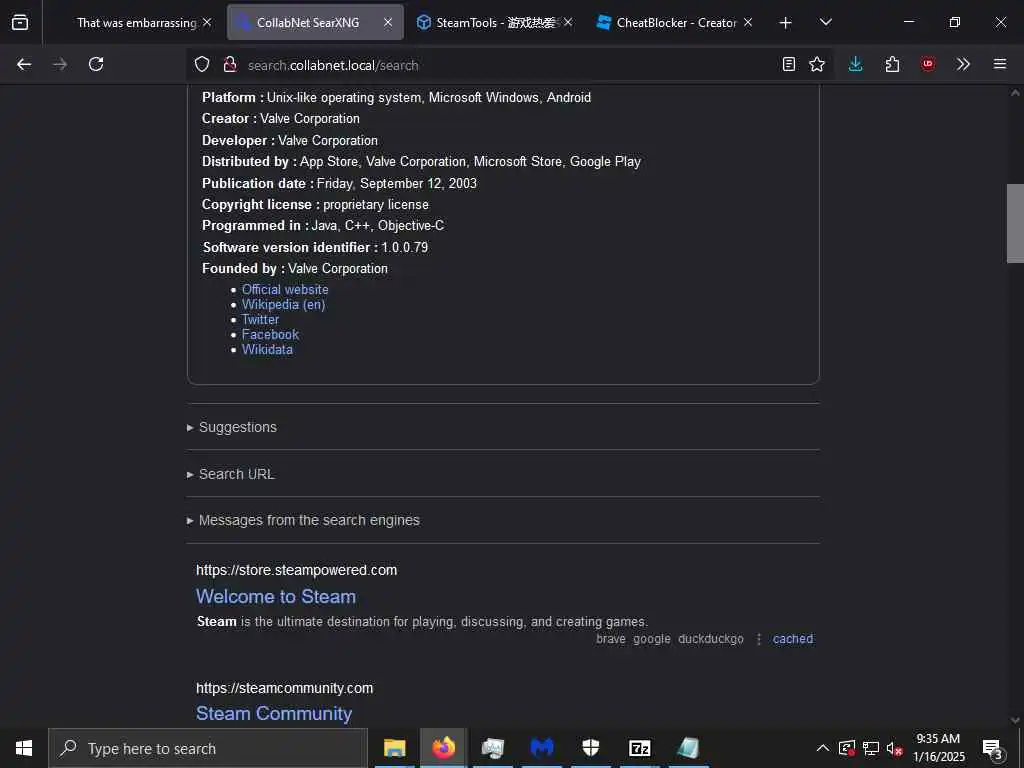This screenshot has width=1024, height=768.
Task: Toggle reader view icon
Action: point(789,64)
